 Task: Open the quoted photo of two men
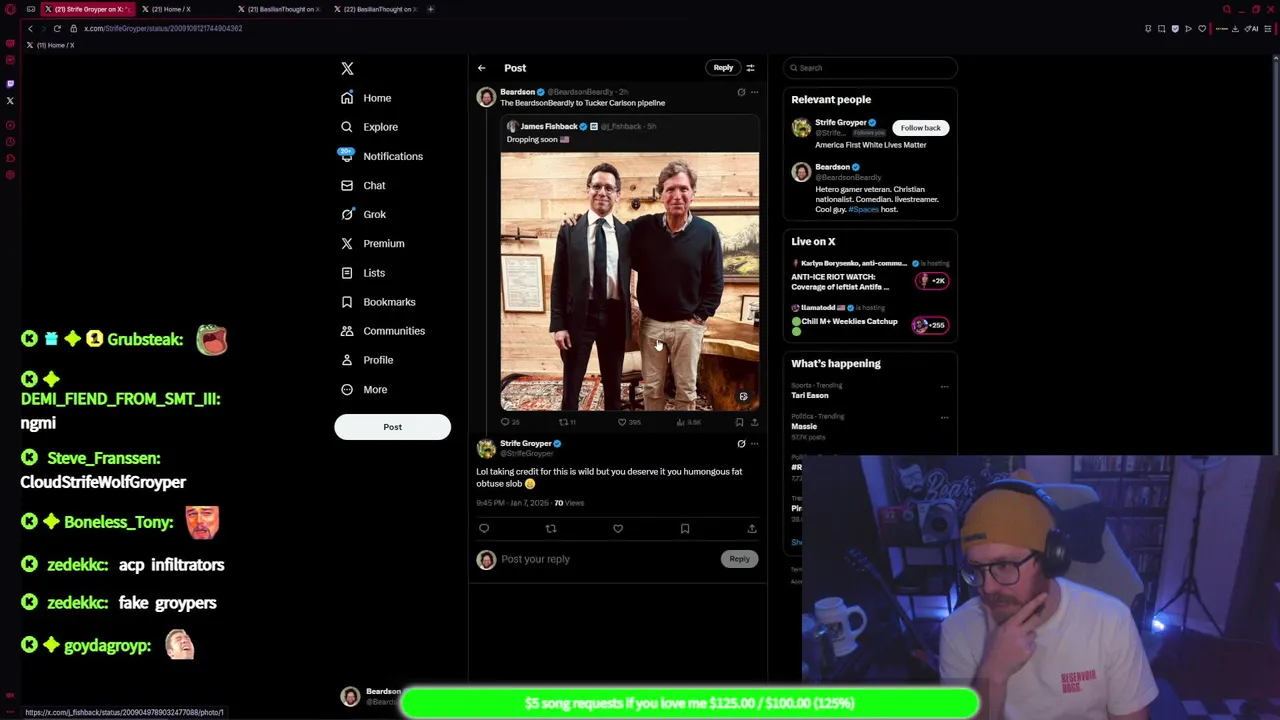(x=630, y=281)
